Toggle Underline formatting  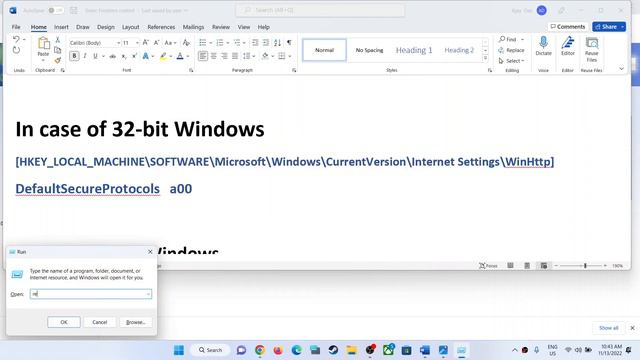(x=96, y=56)
